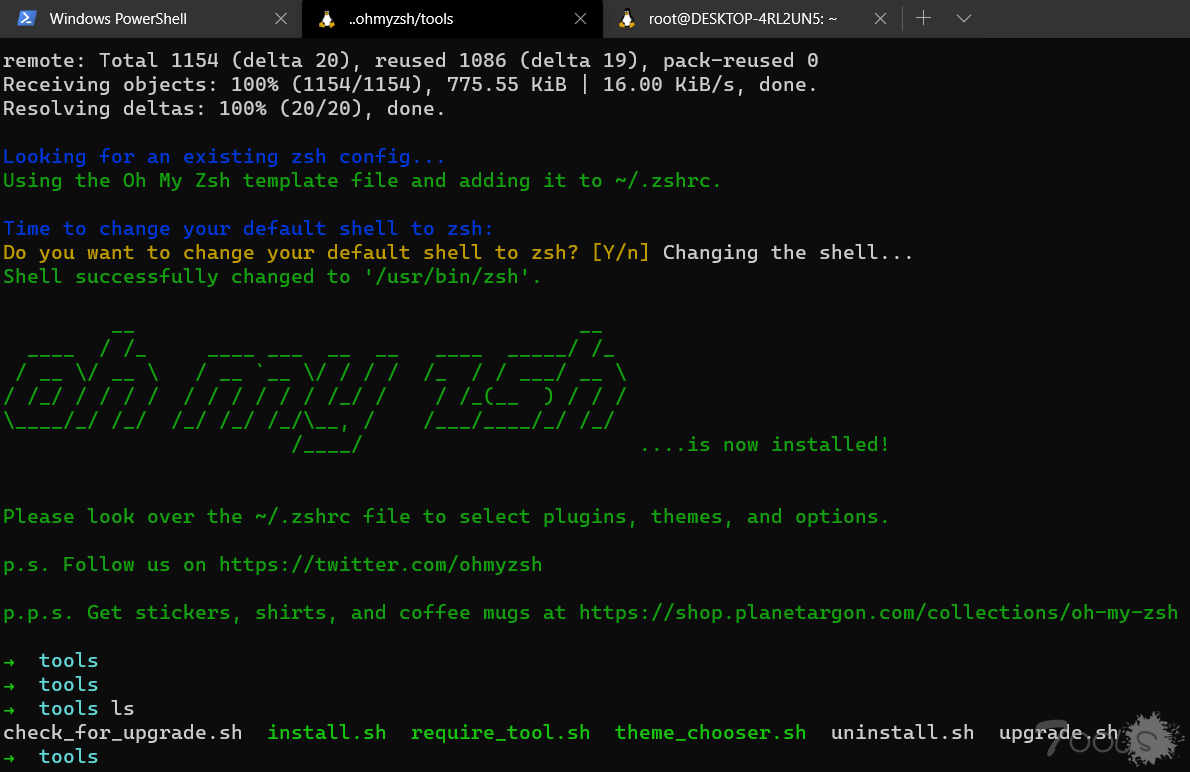Click the 'Using the Oh My Zsh template' line

(362, 181)
